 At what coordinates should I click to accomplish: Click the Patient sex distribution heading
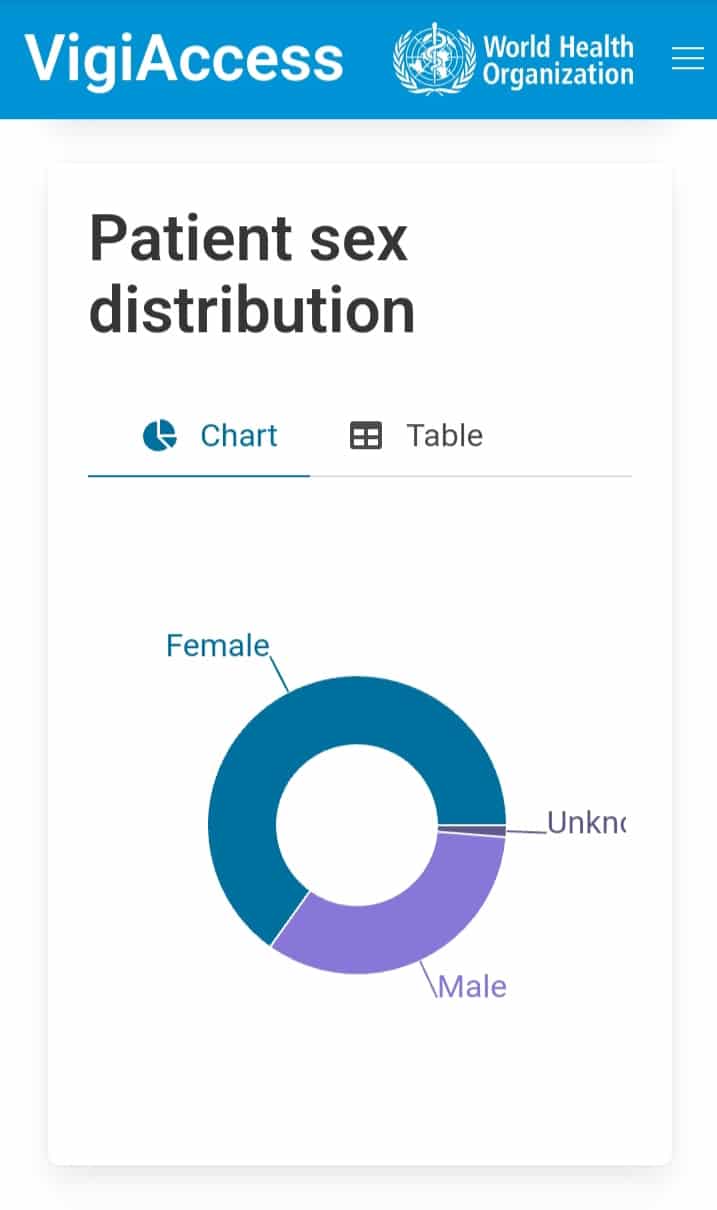coord(252,274)
